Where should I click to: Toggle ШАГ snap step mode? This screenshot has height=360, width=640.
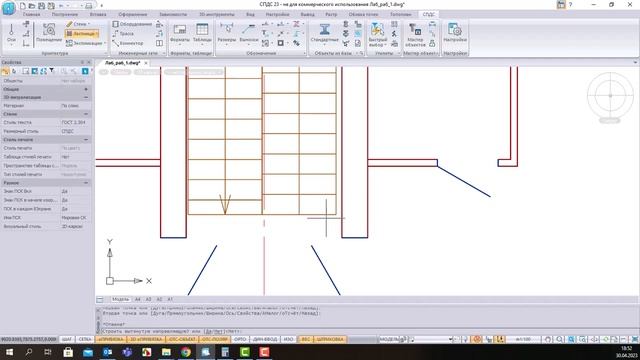[67, 339]
